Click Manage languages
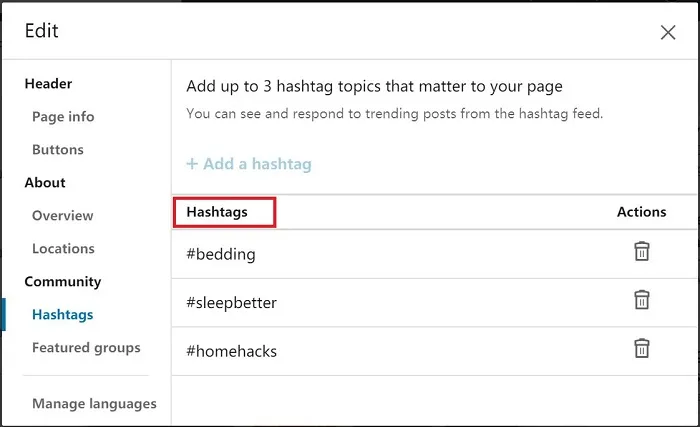700x427 pixels. tap(94, 404)
